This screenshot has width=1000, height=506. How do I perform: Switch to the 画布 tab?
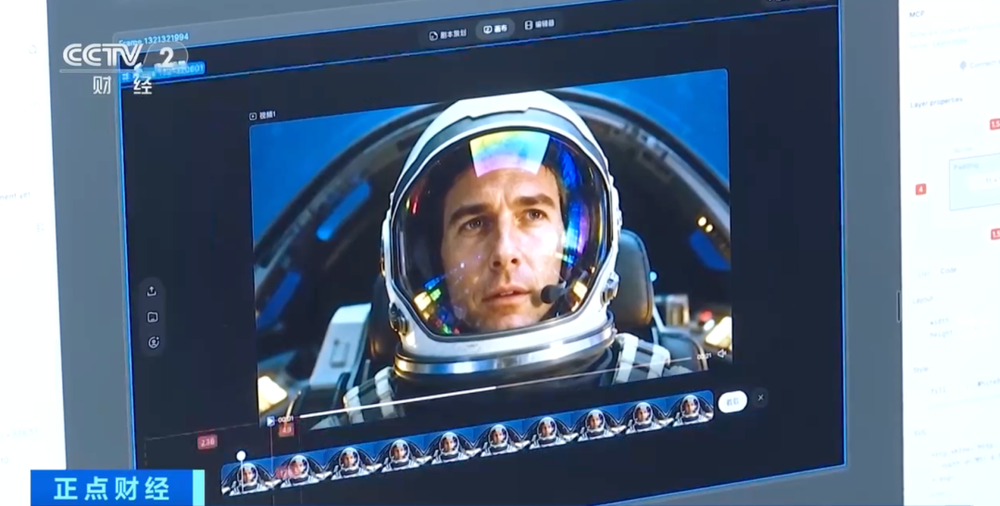[x=496, y=29]
